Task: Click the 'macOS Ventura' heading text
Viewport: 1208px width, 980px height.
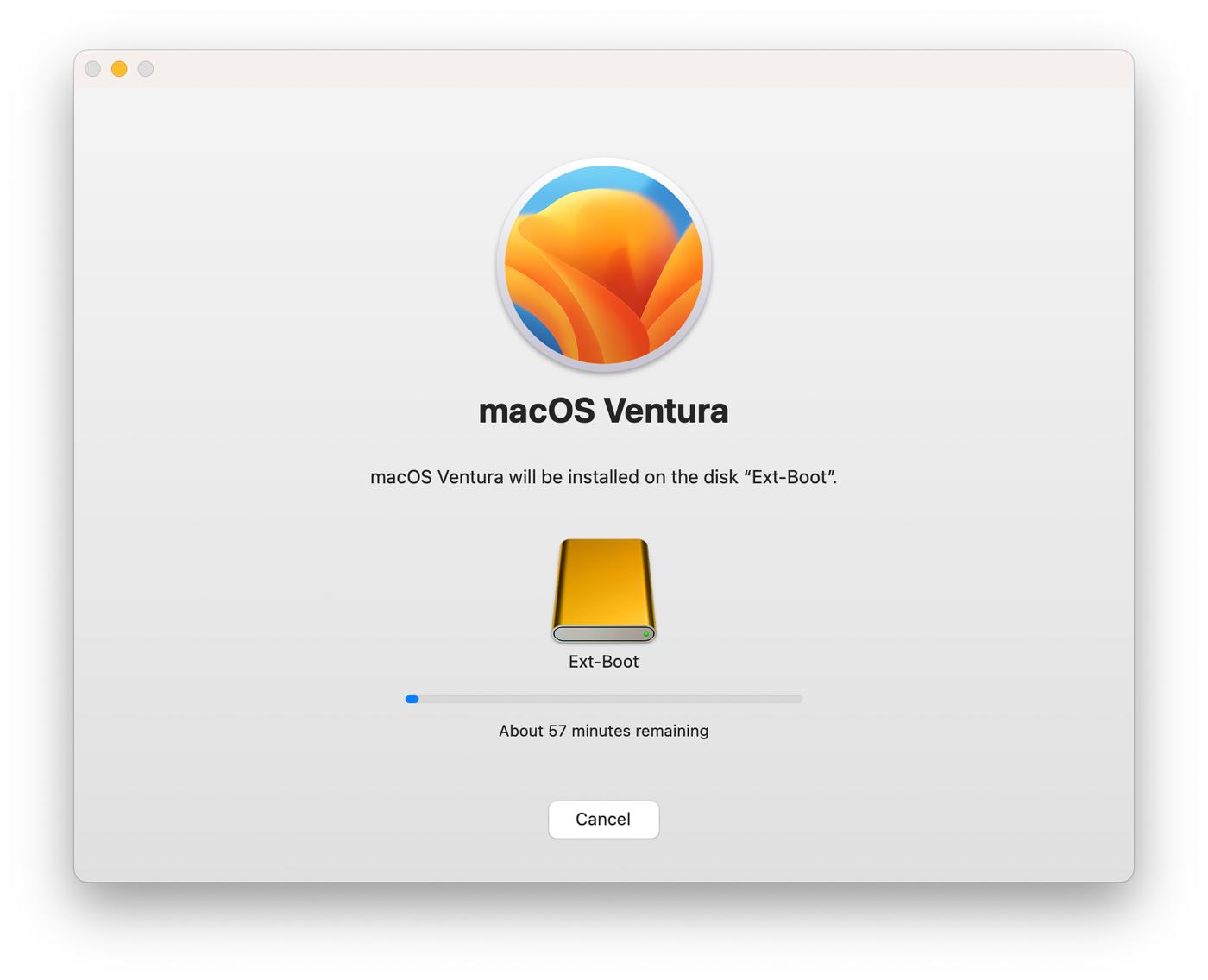Action: tap(603, 411)
